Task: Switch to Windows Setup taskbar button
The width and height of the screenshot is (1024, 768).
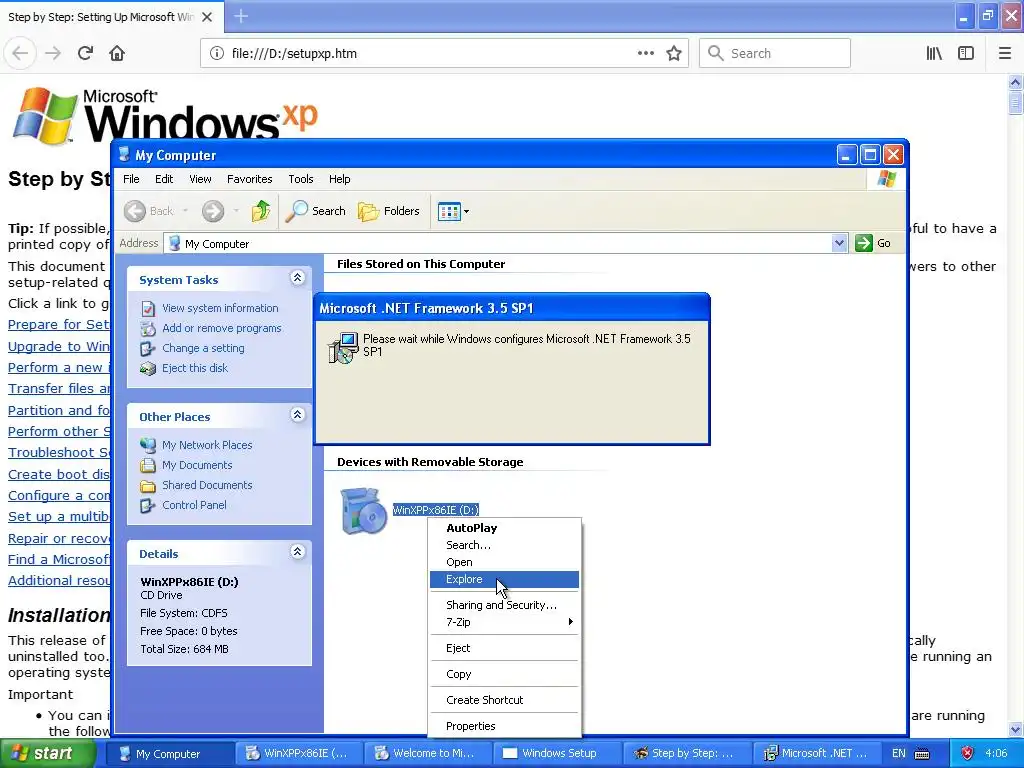Action: click(558, 754)
